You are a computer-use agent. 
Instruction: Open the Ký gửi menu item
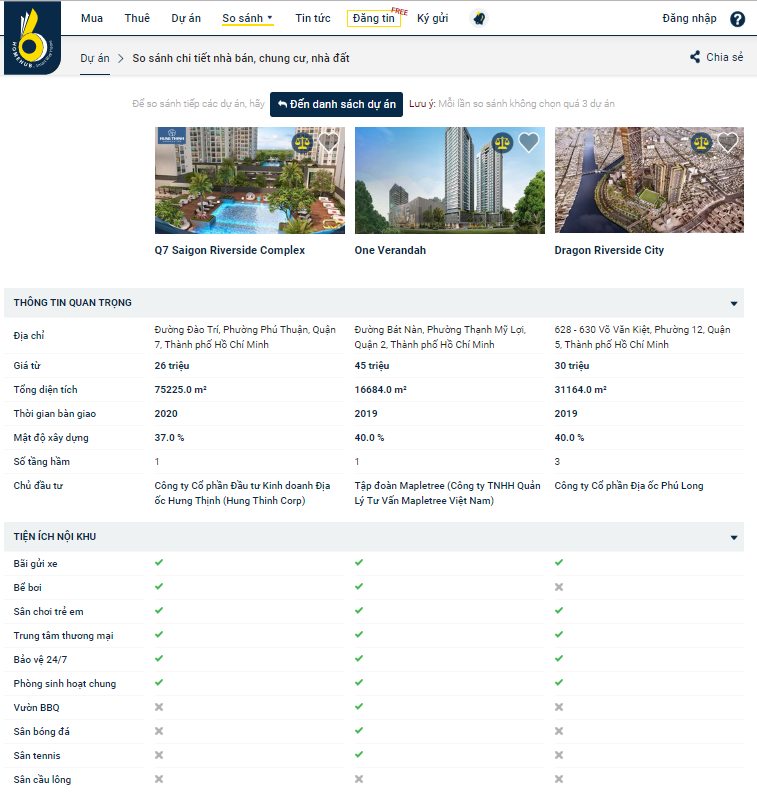coord(432,18)
